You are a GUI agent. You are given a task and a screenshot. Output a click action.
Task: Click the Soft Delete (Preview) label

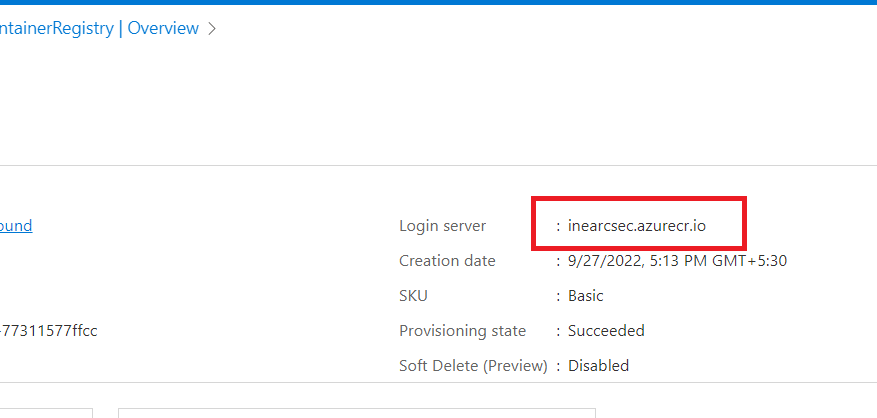tap(473, 366)
